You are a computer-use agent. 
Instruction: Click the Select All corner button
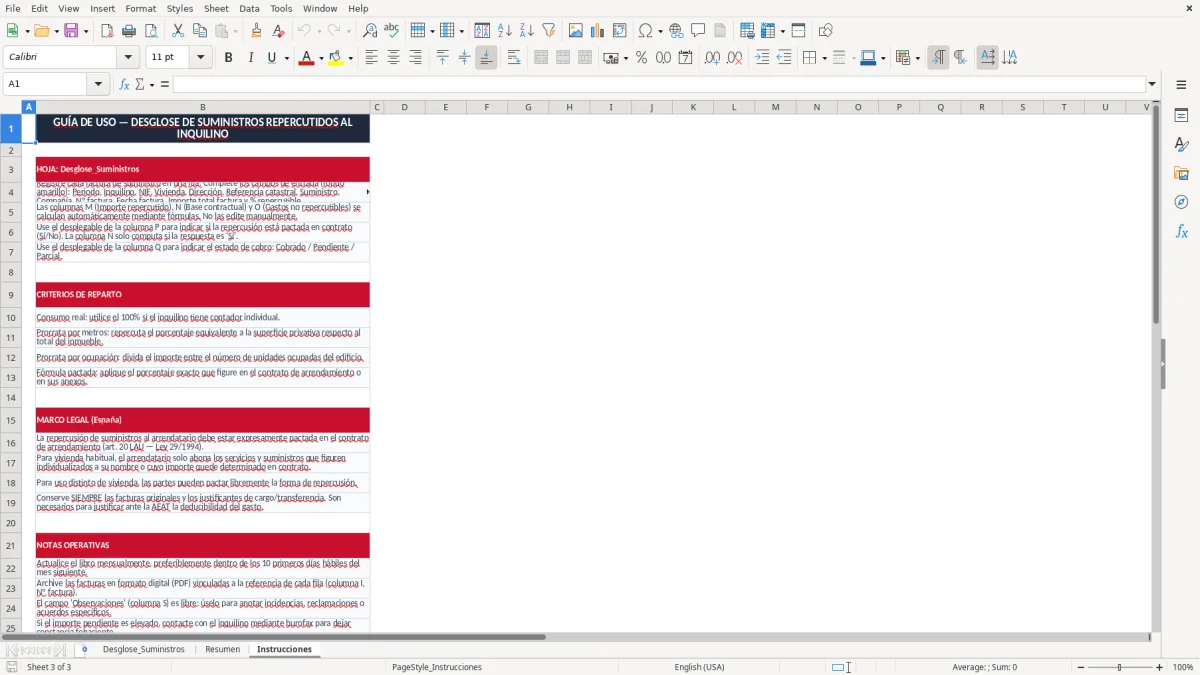click(x=11, y=107)
